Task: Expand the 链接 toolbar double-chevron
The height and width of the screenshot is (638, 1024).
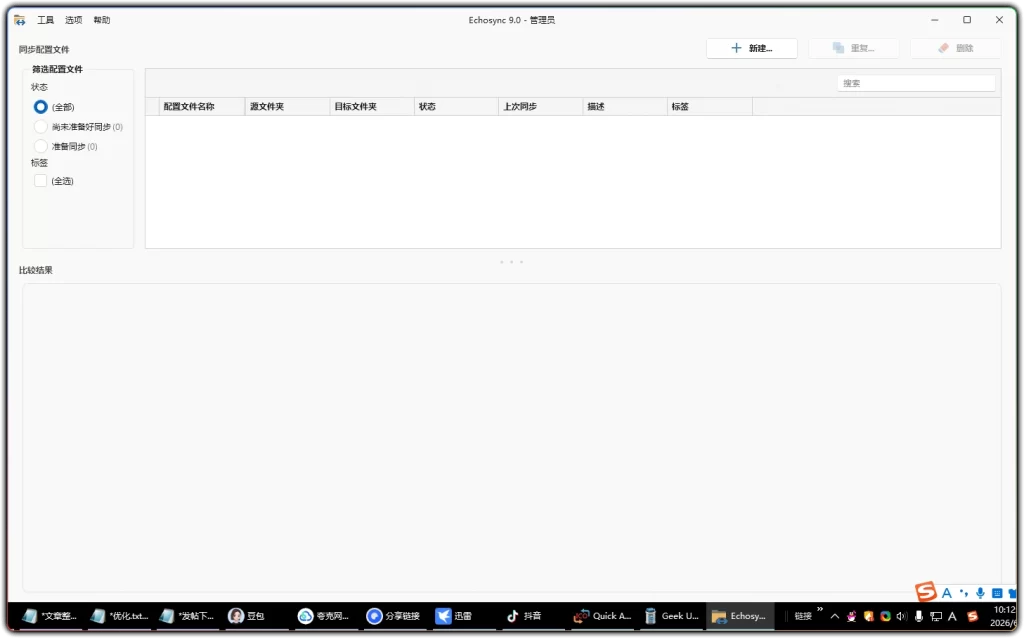Action: click(820, 609)
